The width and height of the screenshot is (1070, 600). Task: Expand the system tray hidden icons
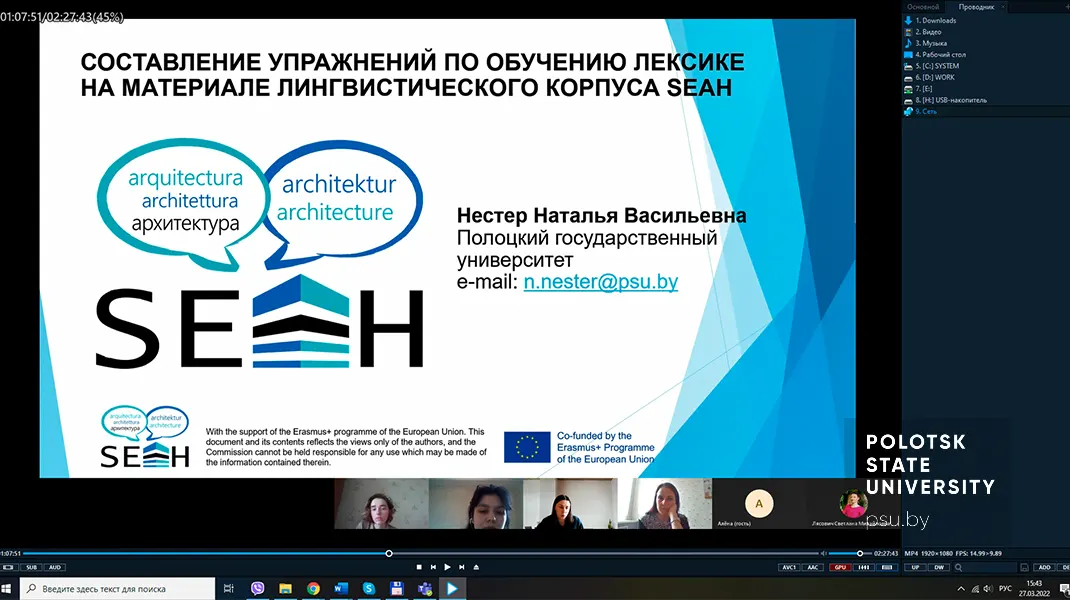coord(961,588)
